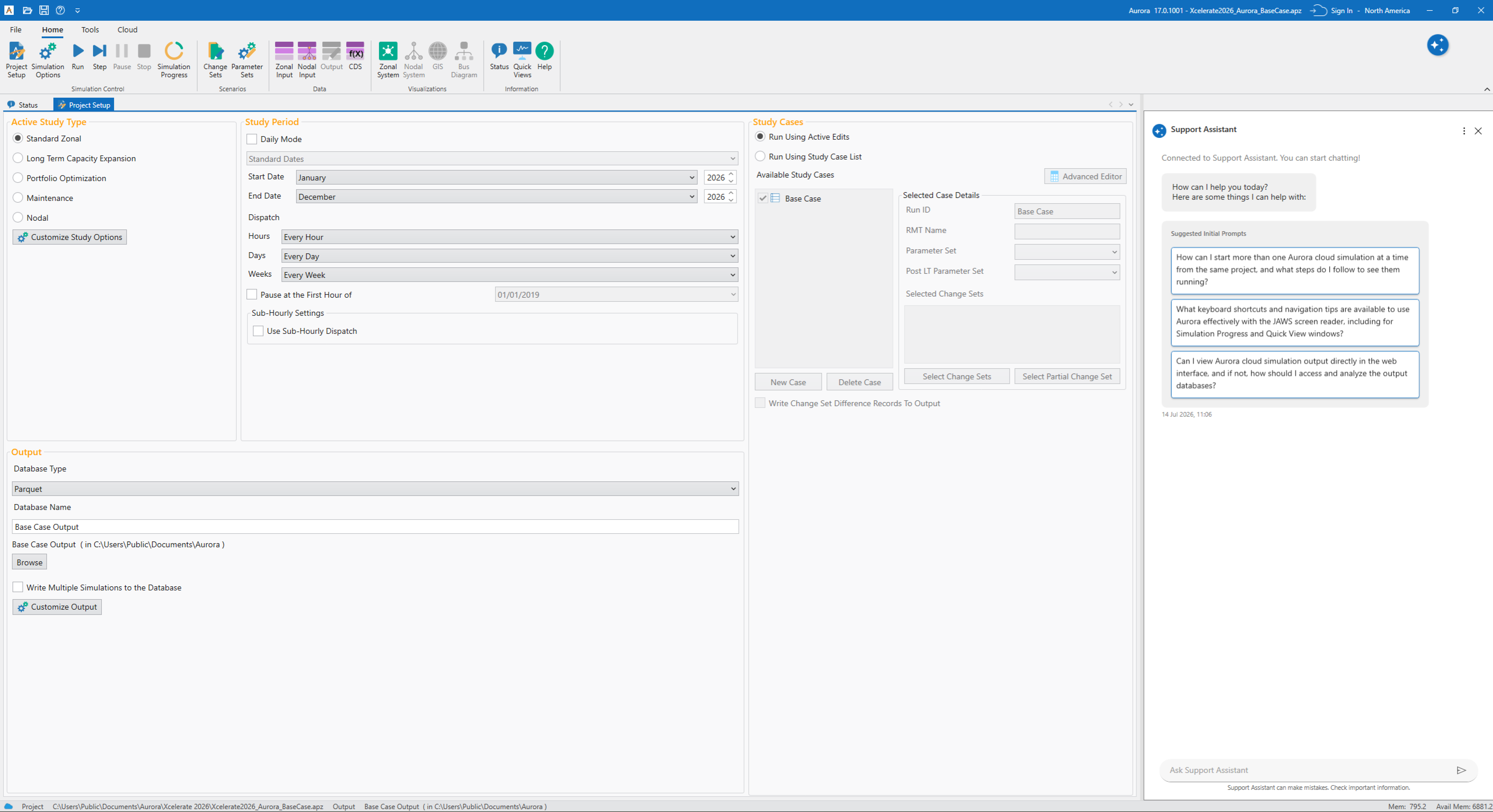The width and height of the screenshot is (1493, 812).
Task: Switch to the Status document tab
Action: click(23, 105)
